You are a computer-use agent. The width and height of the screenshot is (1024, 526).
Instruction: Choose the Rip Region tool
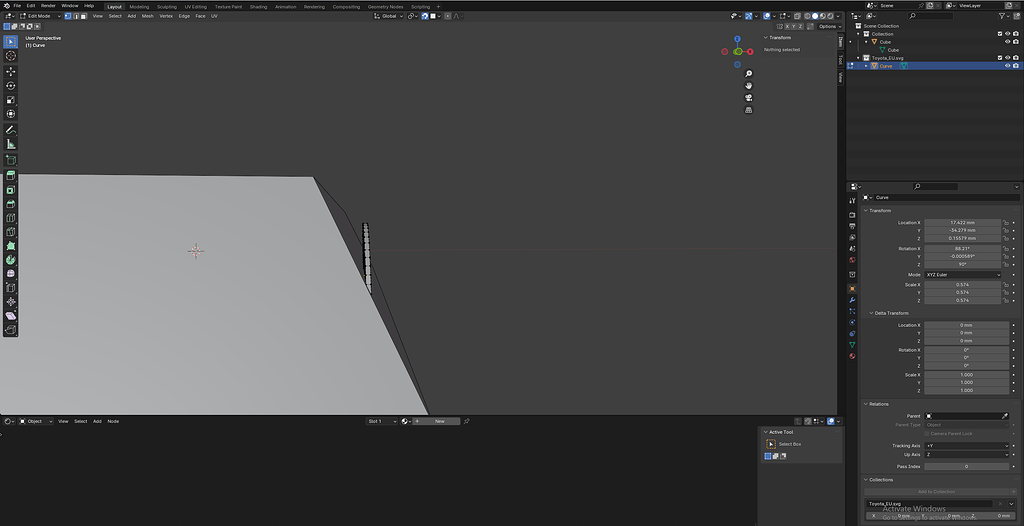(x=10, y=330)
